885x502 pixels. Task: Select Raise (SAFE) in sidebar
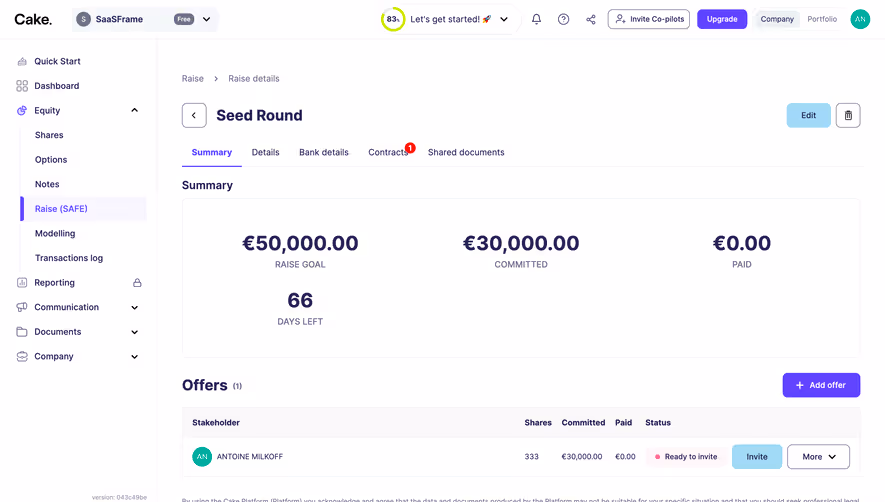pyautogui.click(x=84, y=209)
